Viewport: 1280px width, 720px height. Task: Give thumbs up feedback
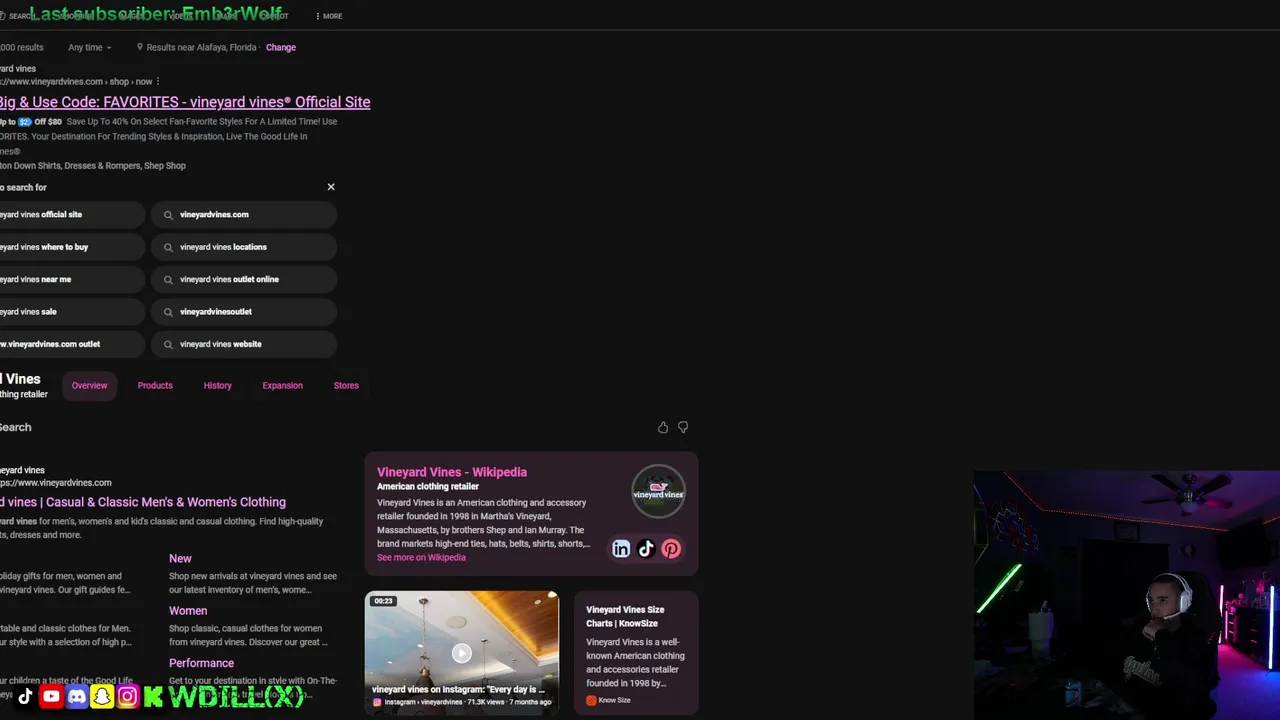click(x=663, y=427)
